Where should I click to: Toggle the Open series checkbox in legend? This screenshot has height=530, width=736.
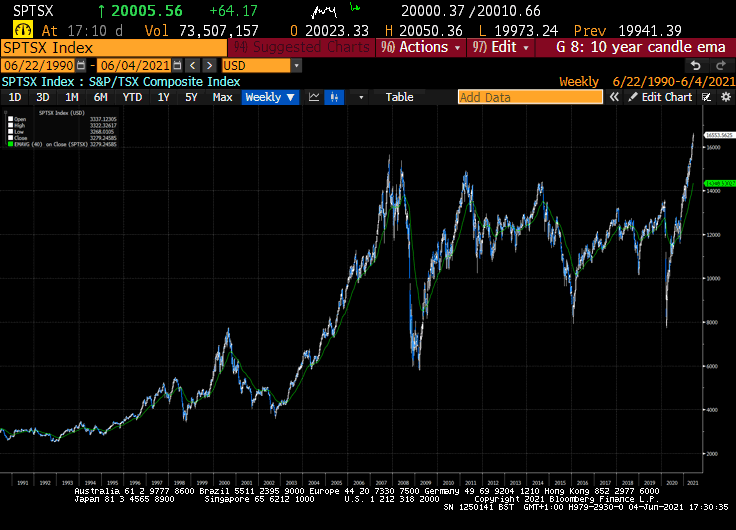click(x=10, y=119)
